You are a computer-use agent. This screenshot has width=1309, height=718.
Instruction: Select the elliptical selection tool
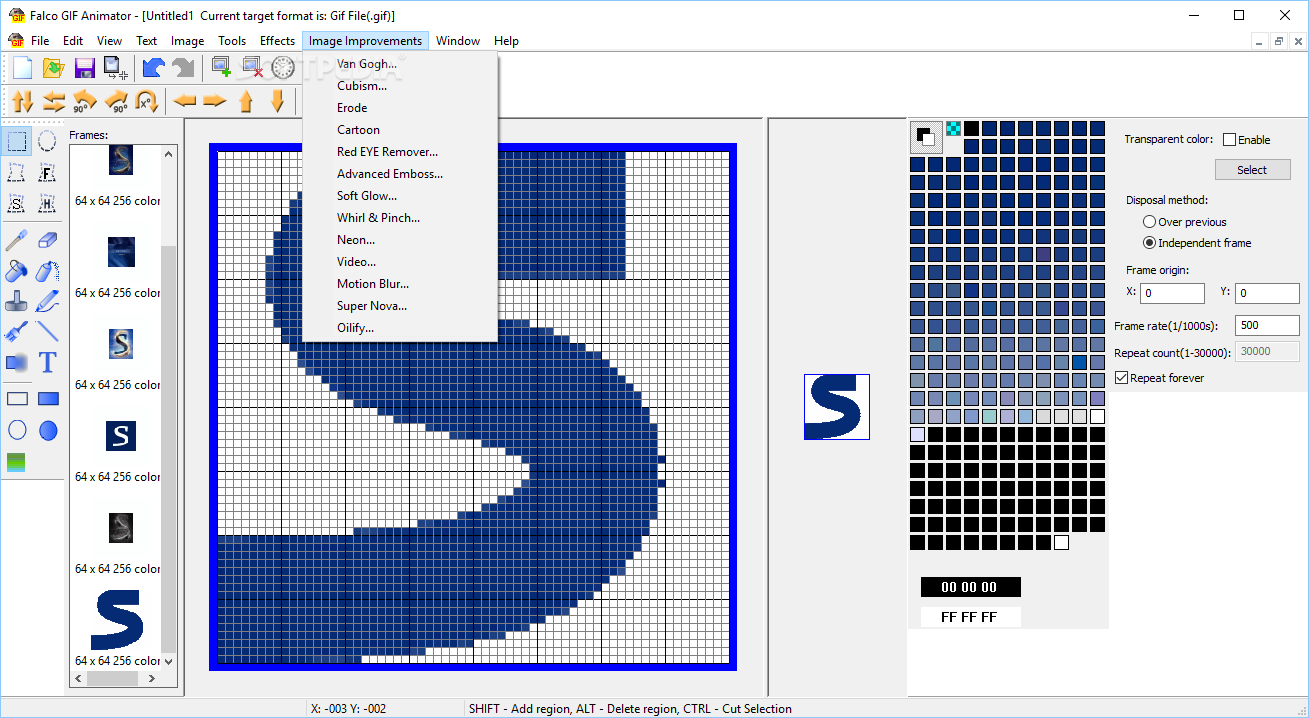point(47,140)
